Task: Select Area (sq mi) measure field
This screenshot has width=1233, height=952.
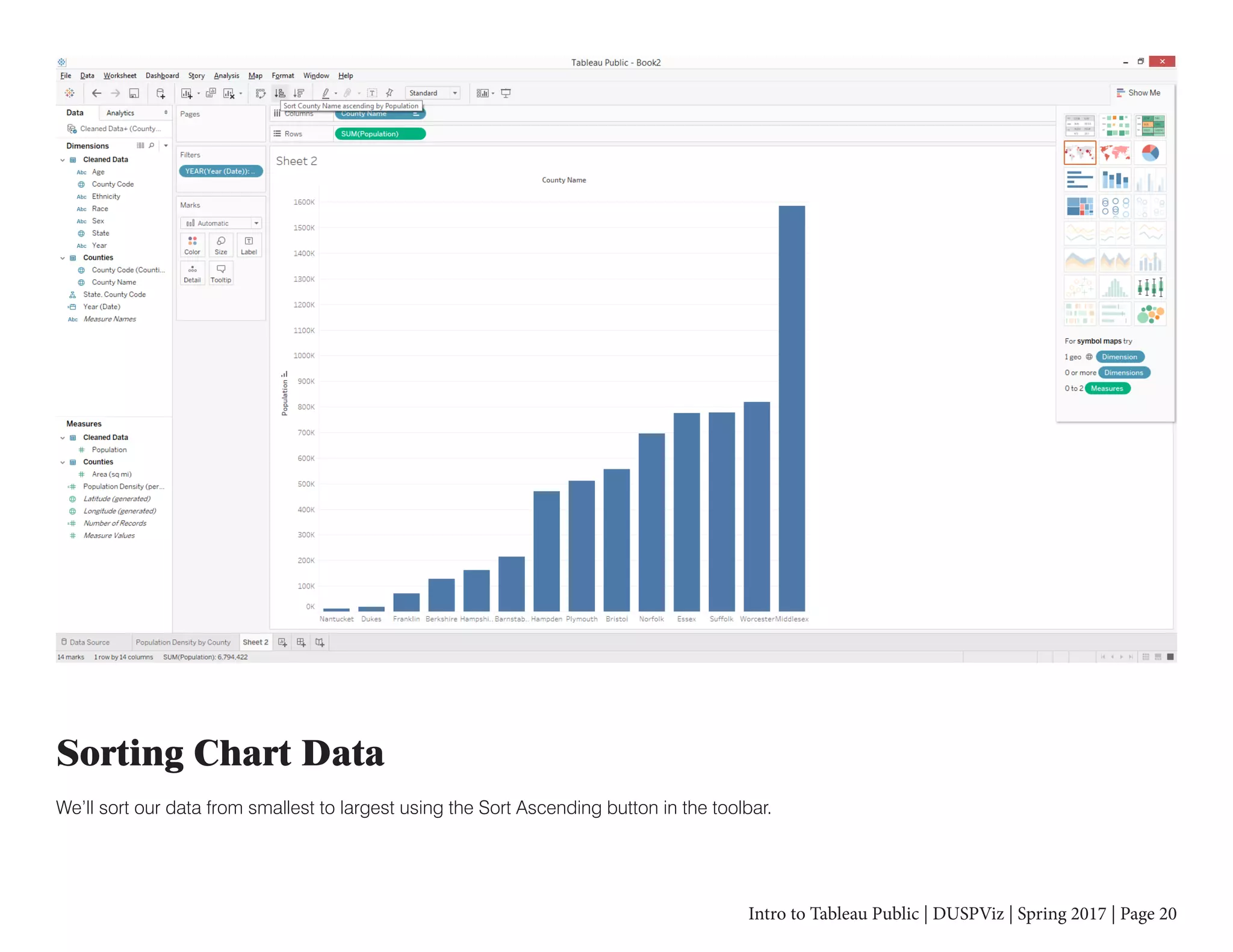Action: (111, 475)
